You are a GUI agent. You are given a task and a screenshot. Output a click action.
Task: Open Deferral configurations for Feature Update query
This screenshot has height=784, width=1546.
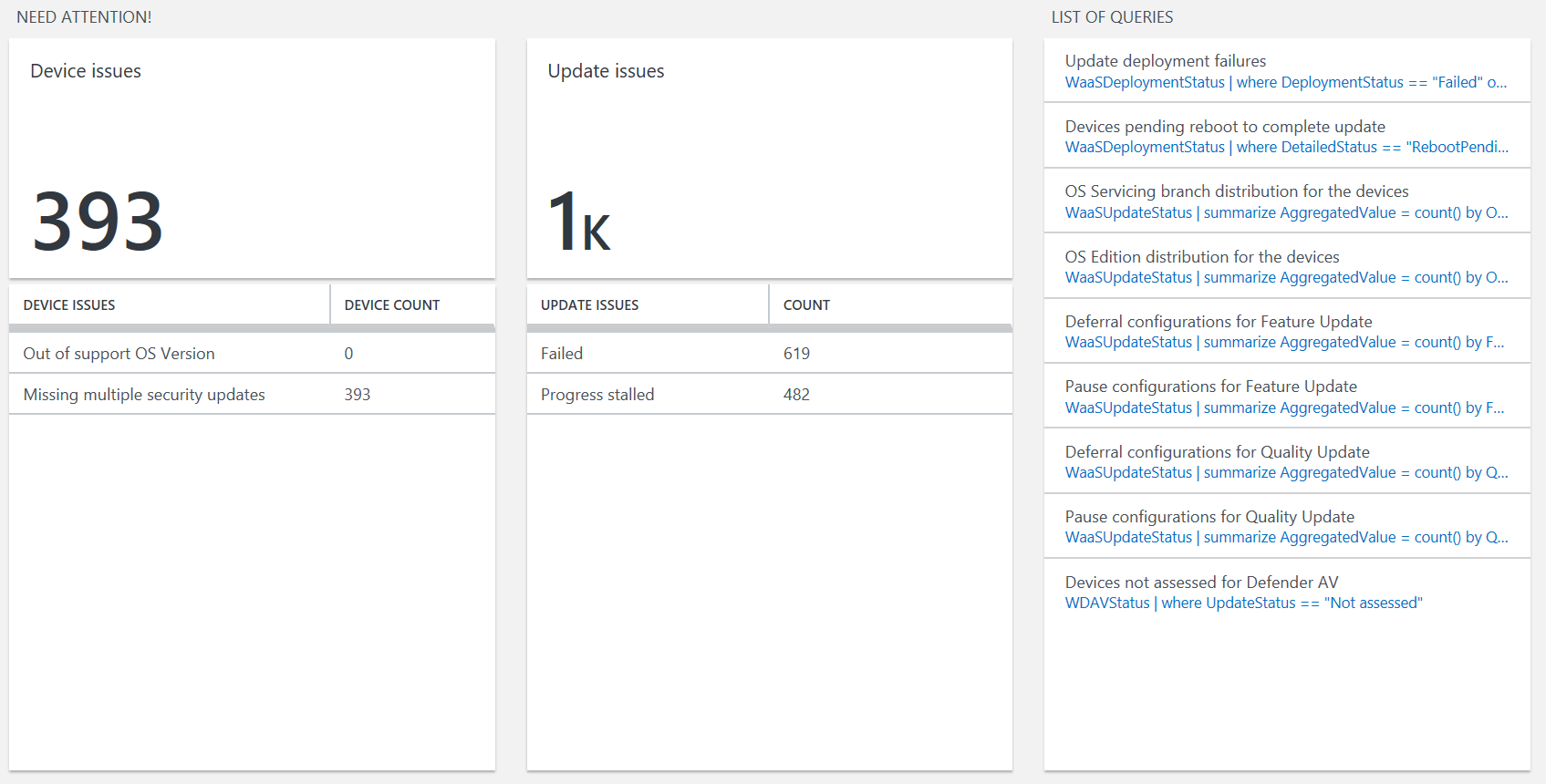coord(1287,331)
